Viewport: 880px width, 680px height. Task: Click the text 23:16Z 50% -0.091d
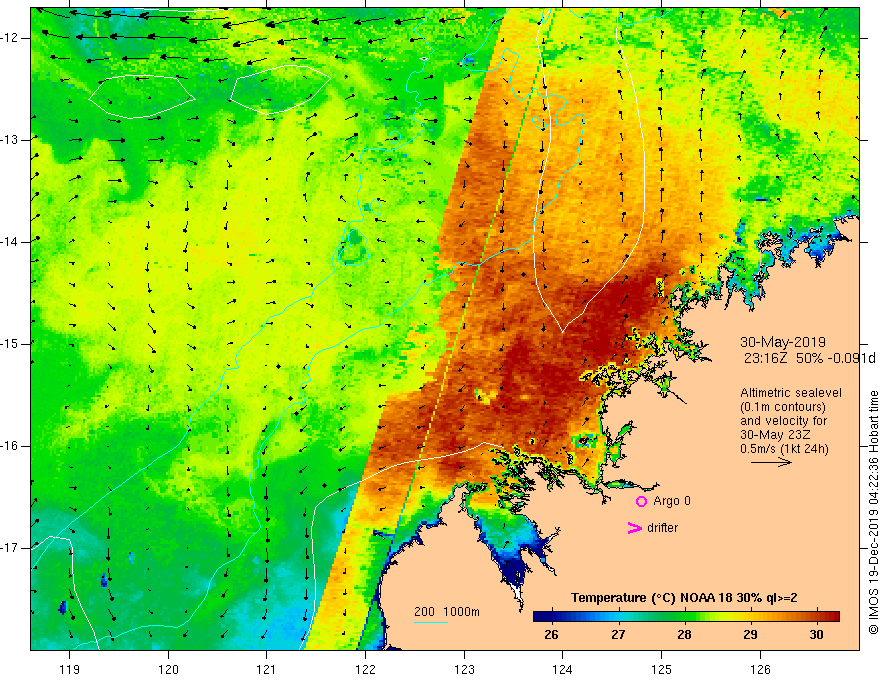(x=809, y=358)
